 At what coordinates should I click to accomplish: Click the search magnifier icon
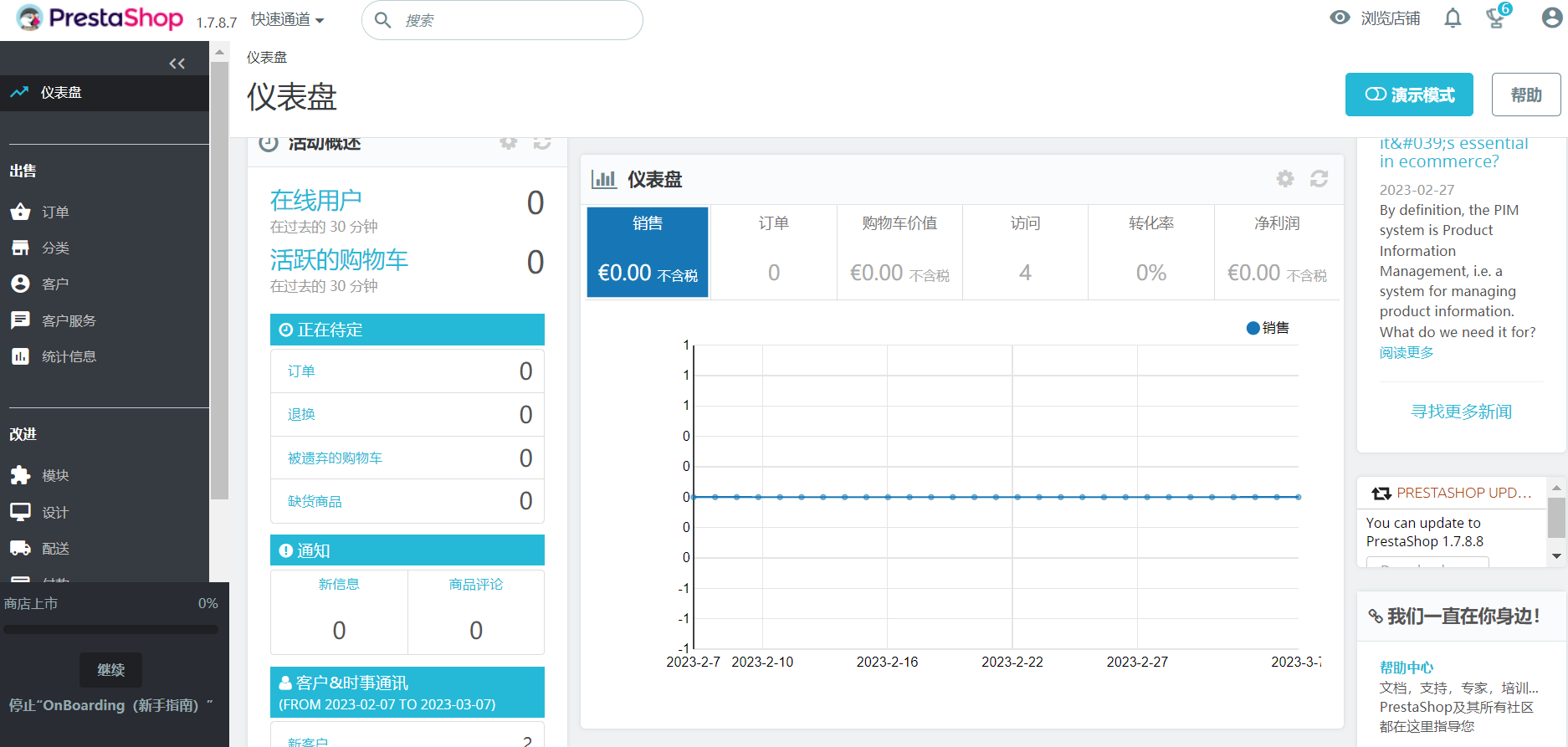382,20
